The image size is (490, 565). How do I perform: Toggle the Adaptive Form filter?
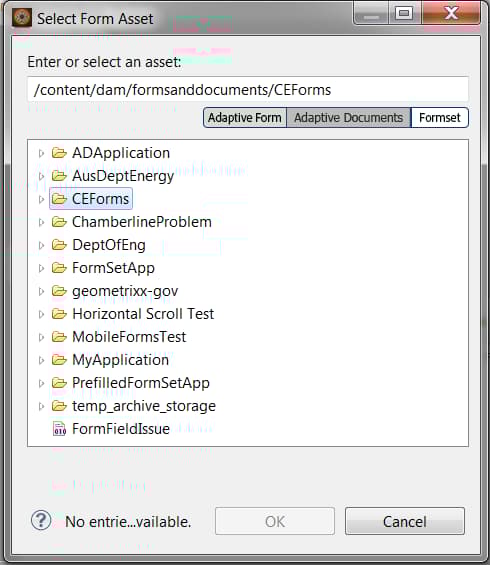245,118
